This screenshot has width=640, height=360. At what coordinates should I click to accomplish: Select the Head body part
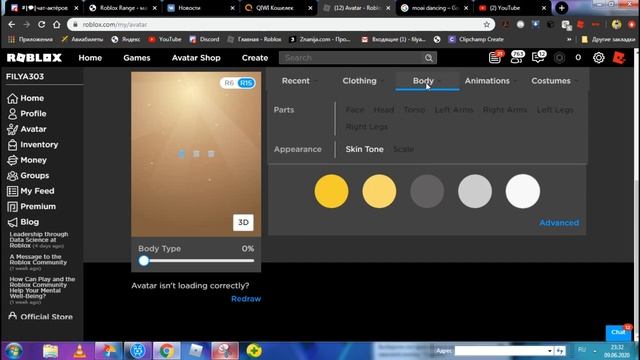384,110
